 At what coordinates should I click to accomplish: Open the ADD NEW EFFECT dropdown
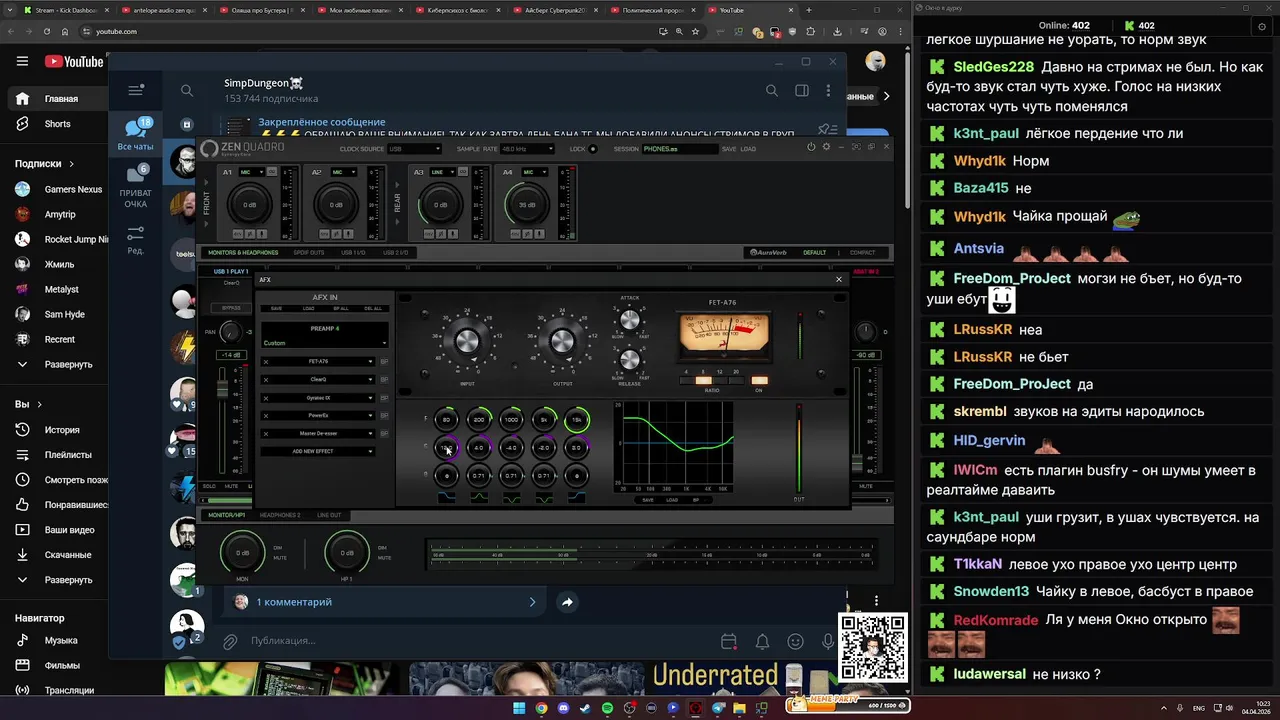click(318, 451)
